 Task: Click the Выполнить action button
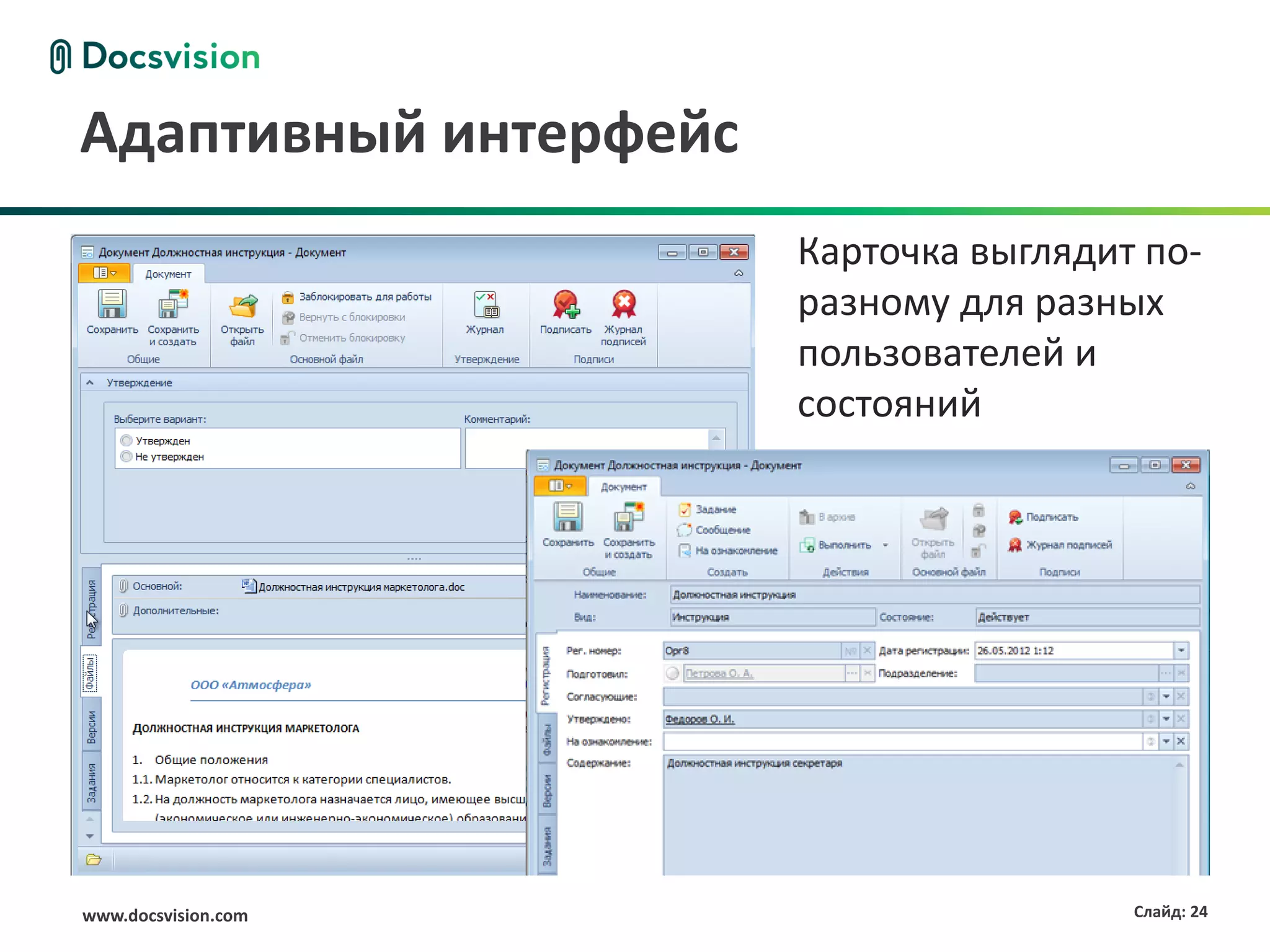tap(836, 545)
